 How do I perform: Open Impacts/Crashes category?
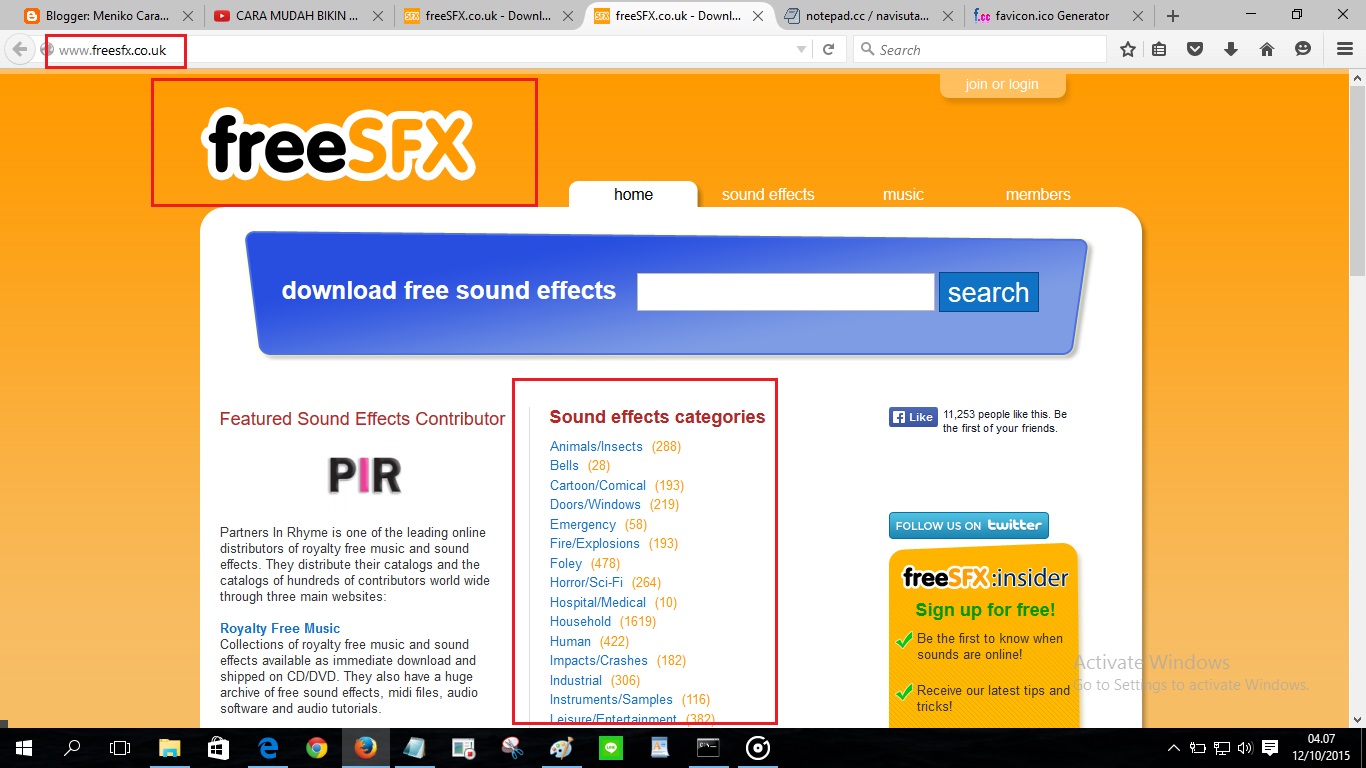[x=599, y=660]
